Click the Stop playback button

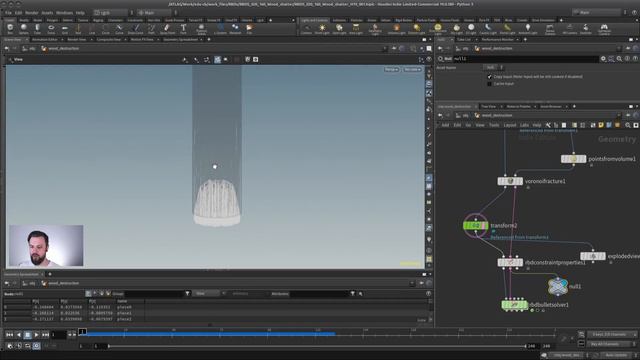(x=27, y=335)
